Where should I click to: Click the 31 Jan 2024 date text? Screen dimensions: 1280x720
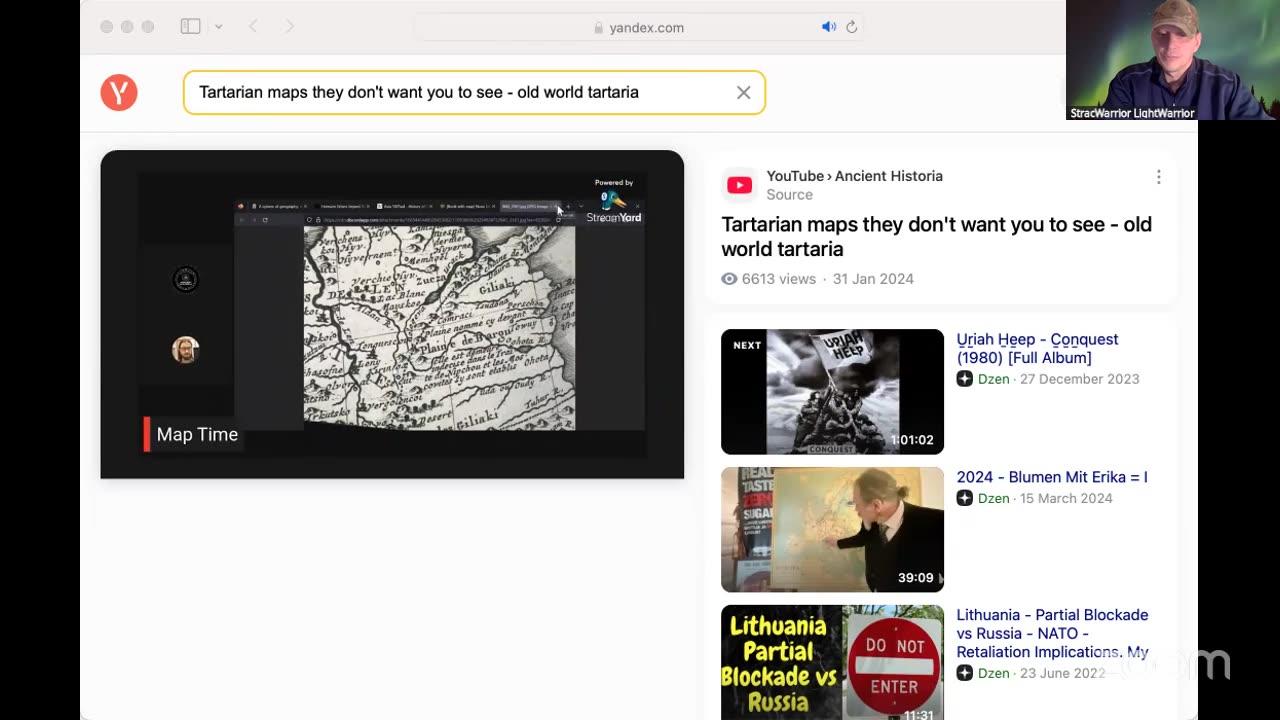click(x=873, y=279)
